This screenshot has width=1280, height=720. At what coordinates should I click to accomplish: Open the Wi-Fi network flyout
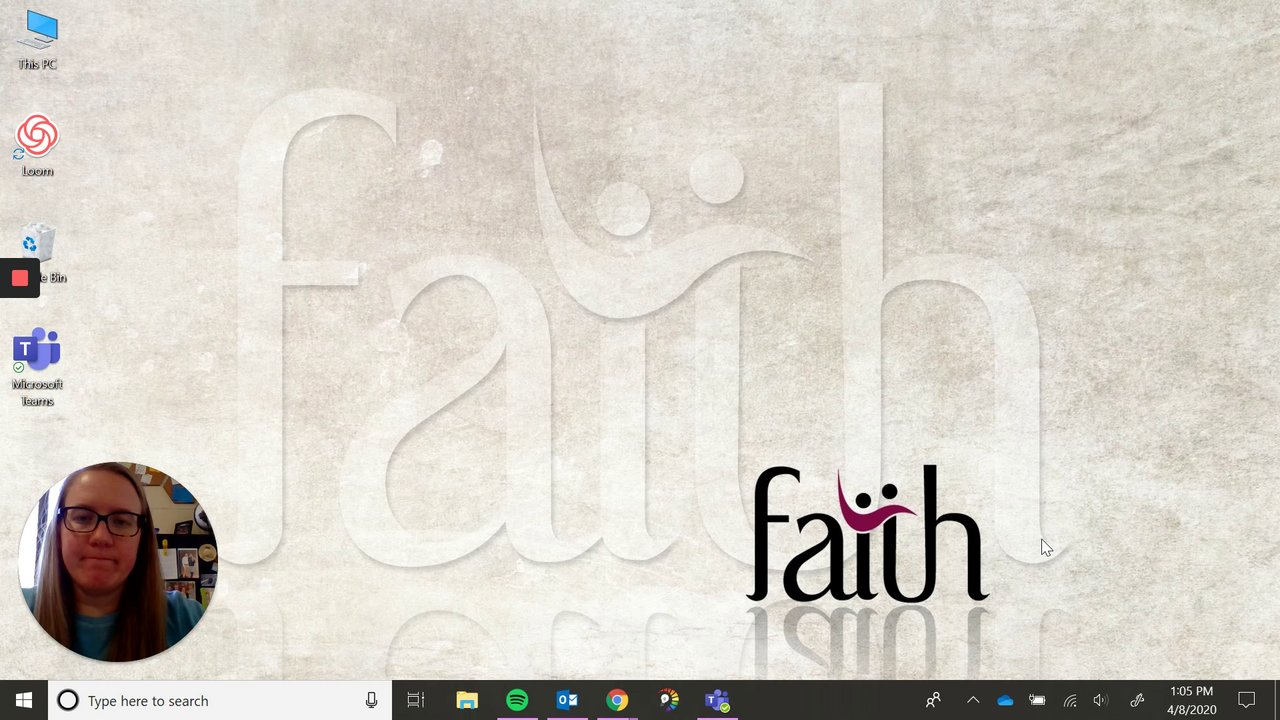pyautogui.click(x=1069, y=701)
